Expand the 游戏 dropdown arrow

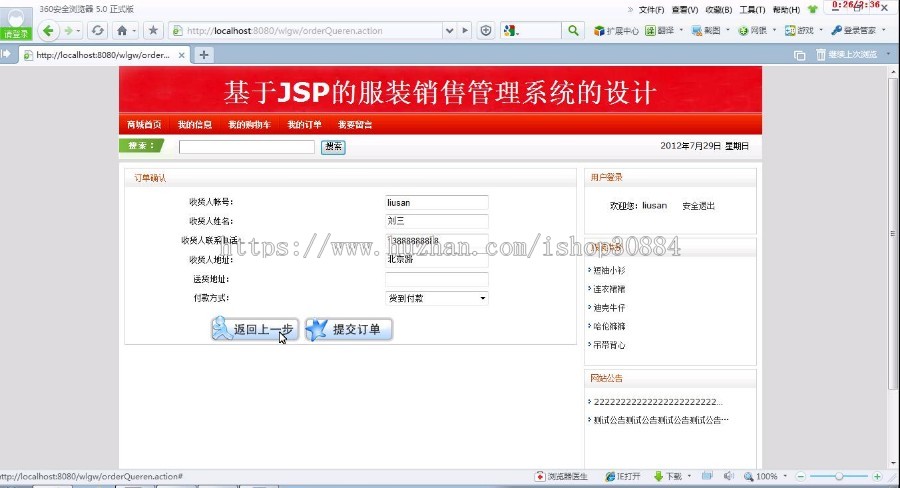[821, 30]
